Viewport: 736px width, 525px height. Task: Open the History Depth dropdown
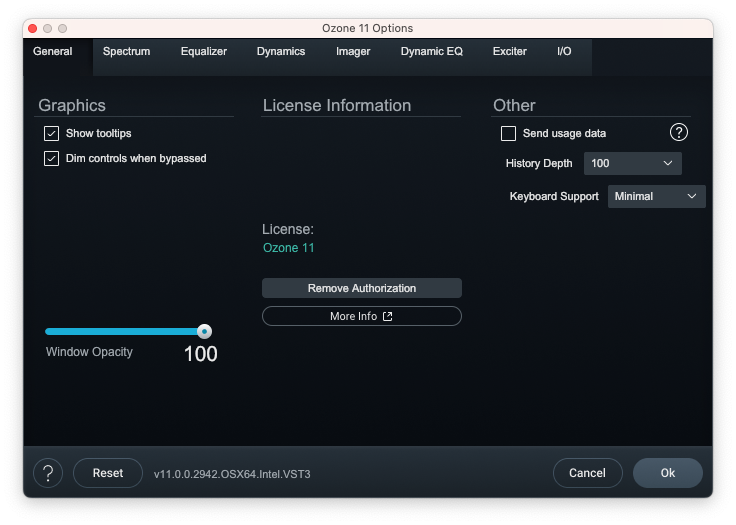click(x=632, y=163)
